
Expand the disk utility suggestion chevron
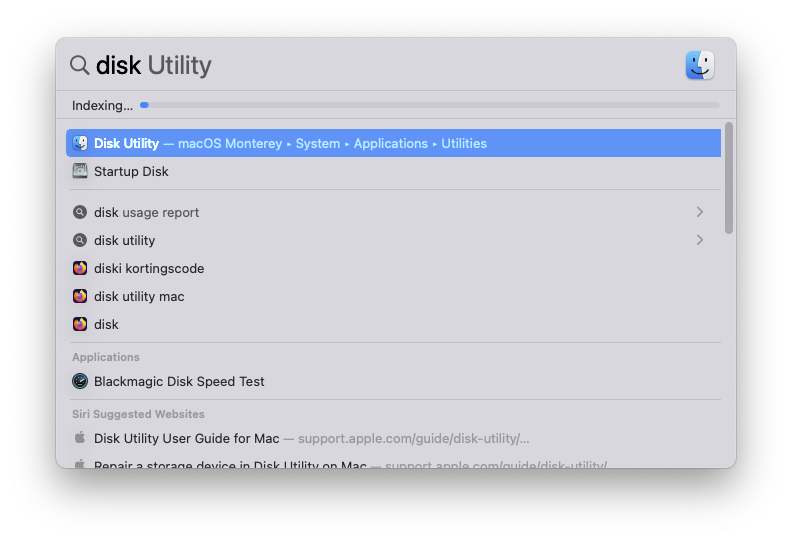pyautogui.click(x=700, y=240)
